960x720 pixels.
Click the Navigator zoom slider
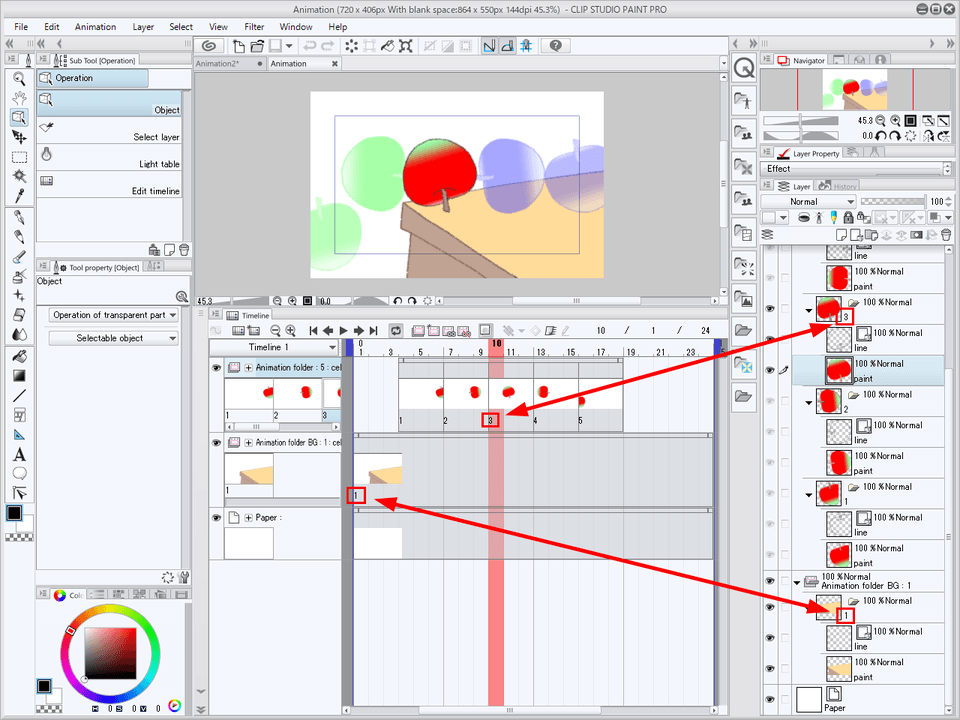point(801,121)
